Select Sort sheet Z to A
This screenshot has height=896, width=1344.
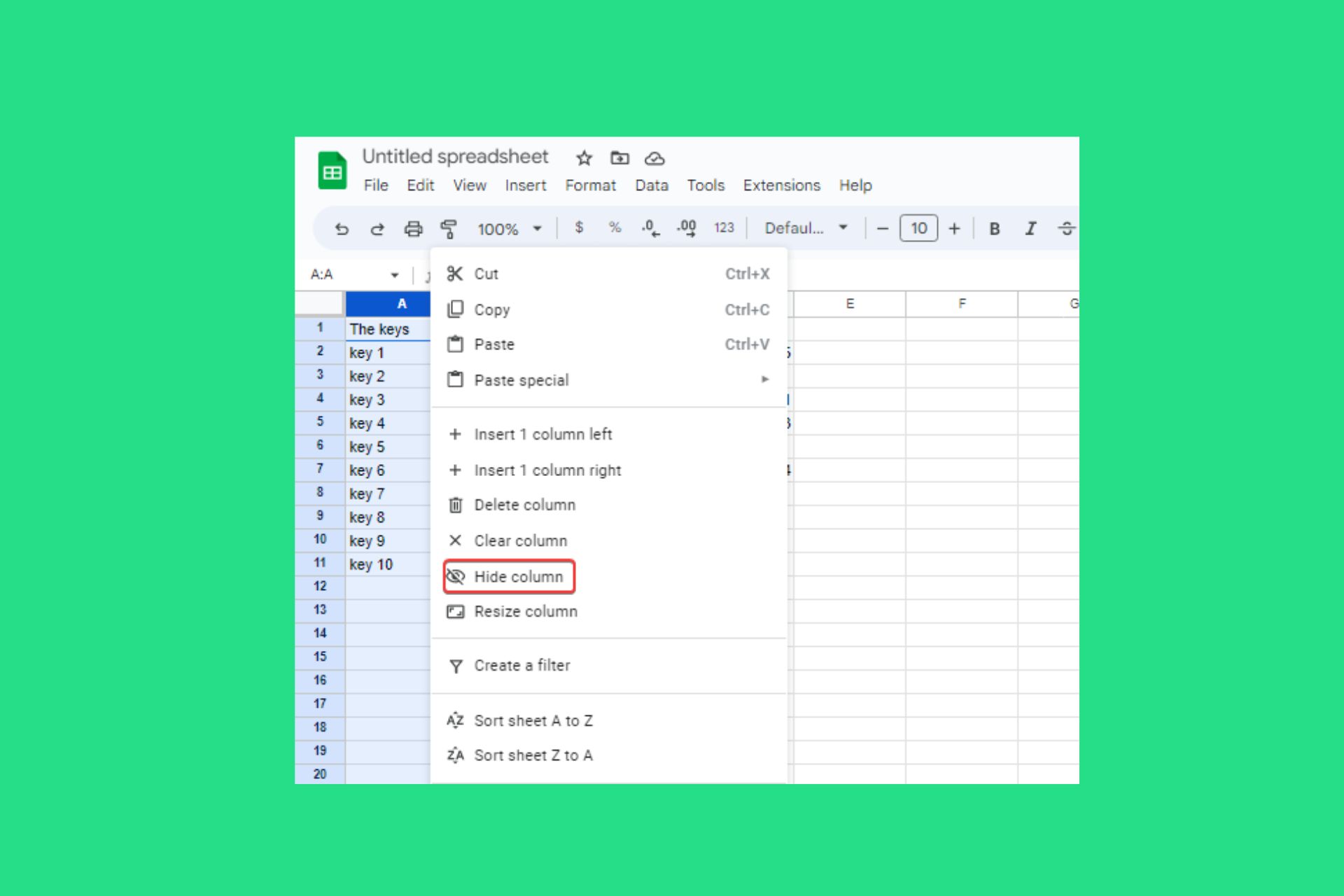(x=609, y=755)
